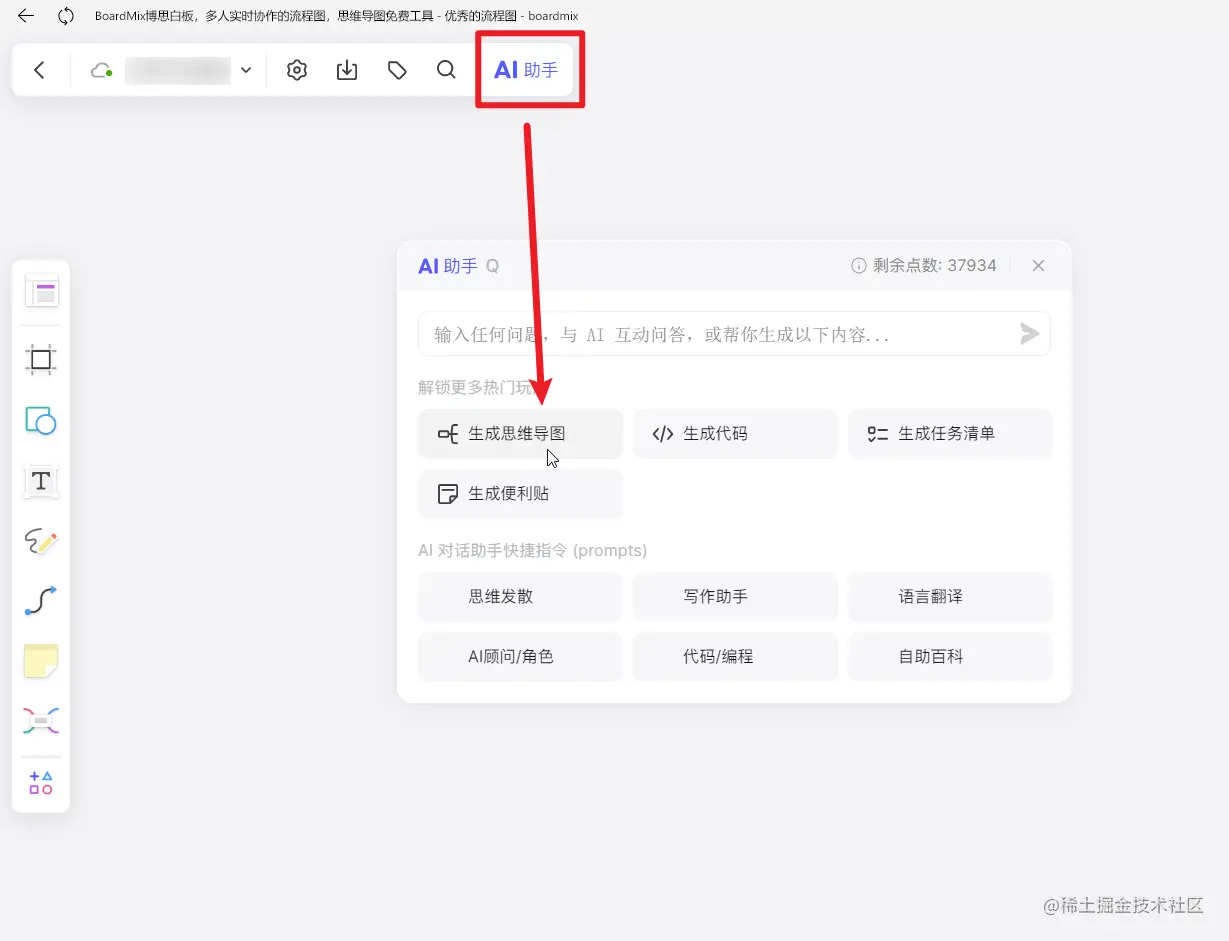This screenshot has height=941, width=1229.
Task: Select the text tool
Action: (x=41, y=481)
